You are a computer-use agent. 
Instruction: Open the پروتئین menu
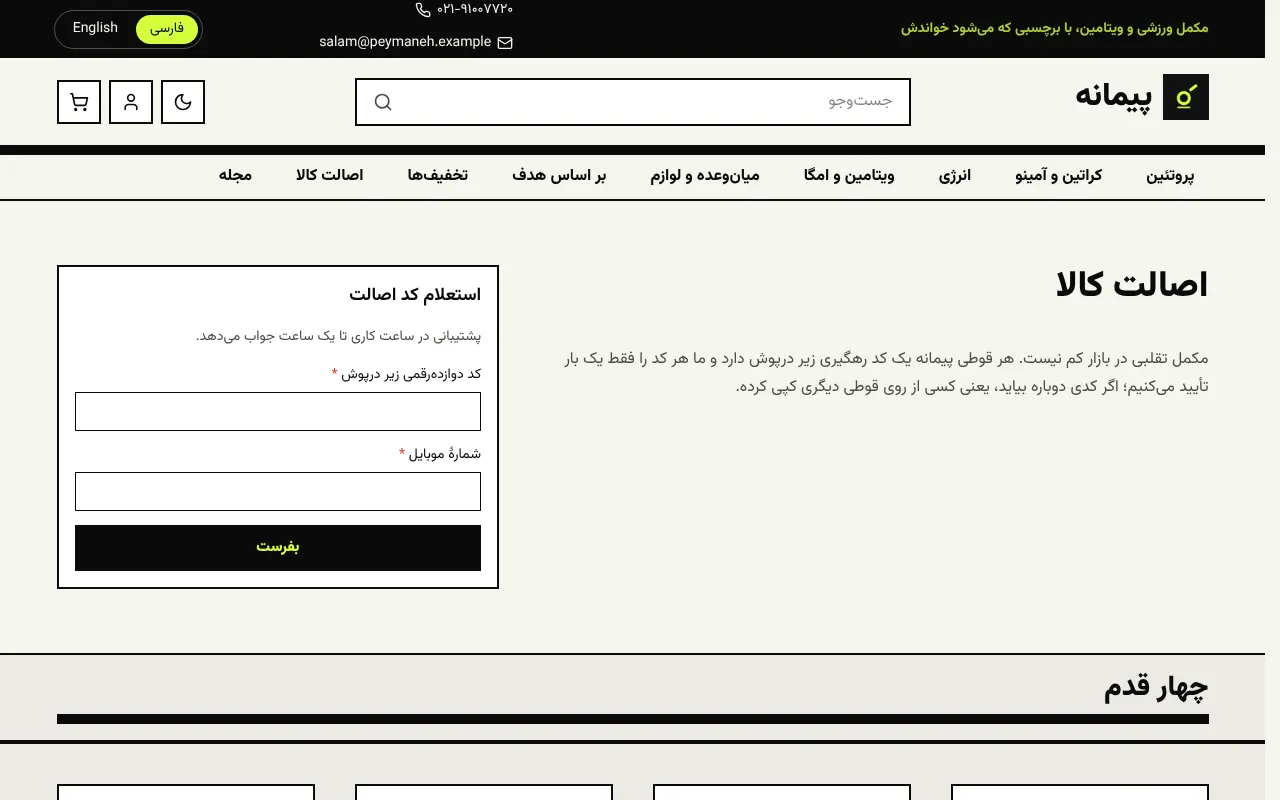1170,176
